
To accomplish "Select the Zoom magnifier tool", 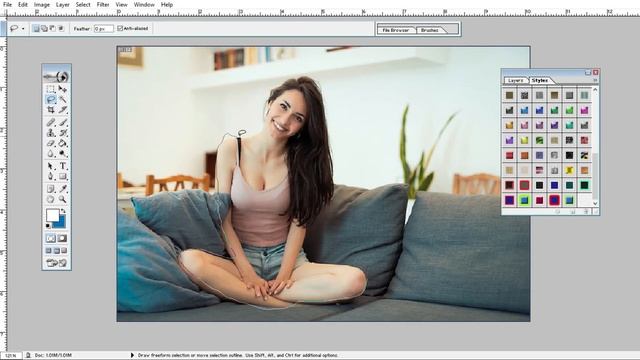I will tap(62, 200).
